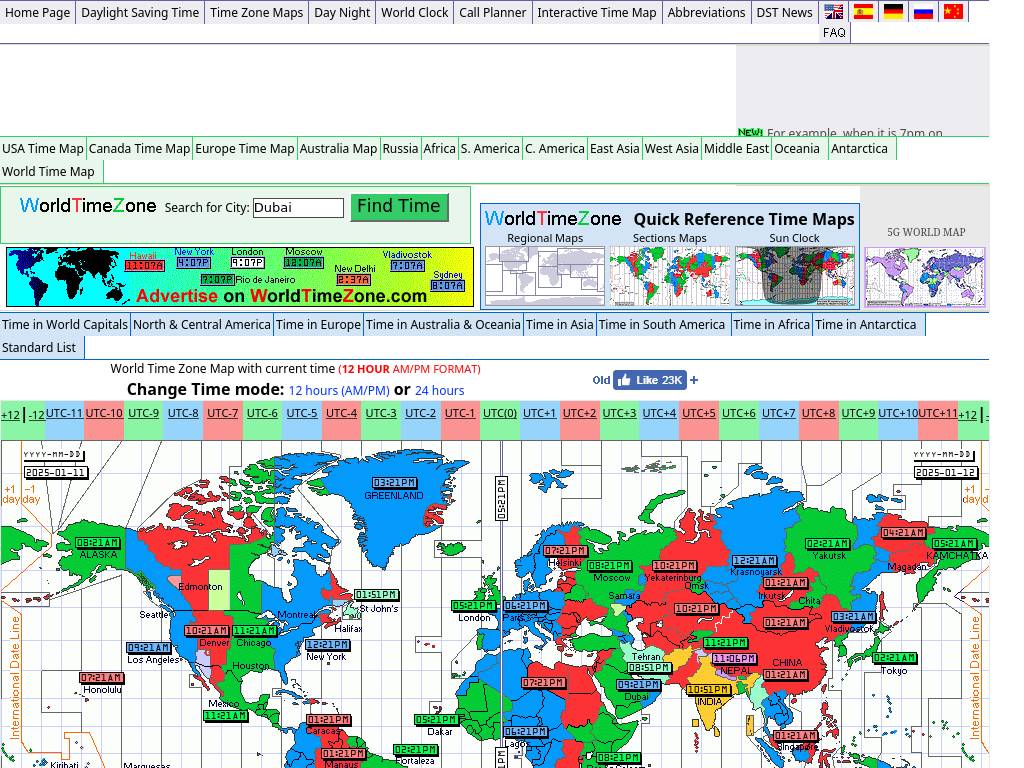Select the UTC-11 zone header
Screen dimensions: 1024x768
(64, 413)
